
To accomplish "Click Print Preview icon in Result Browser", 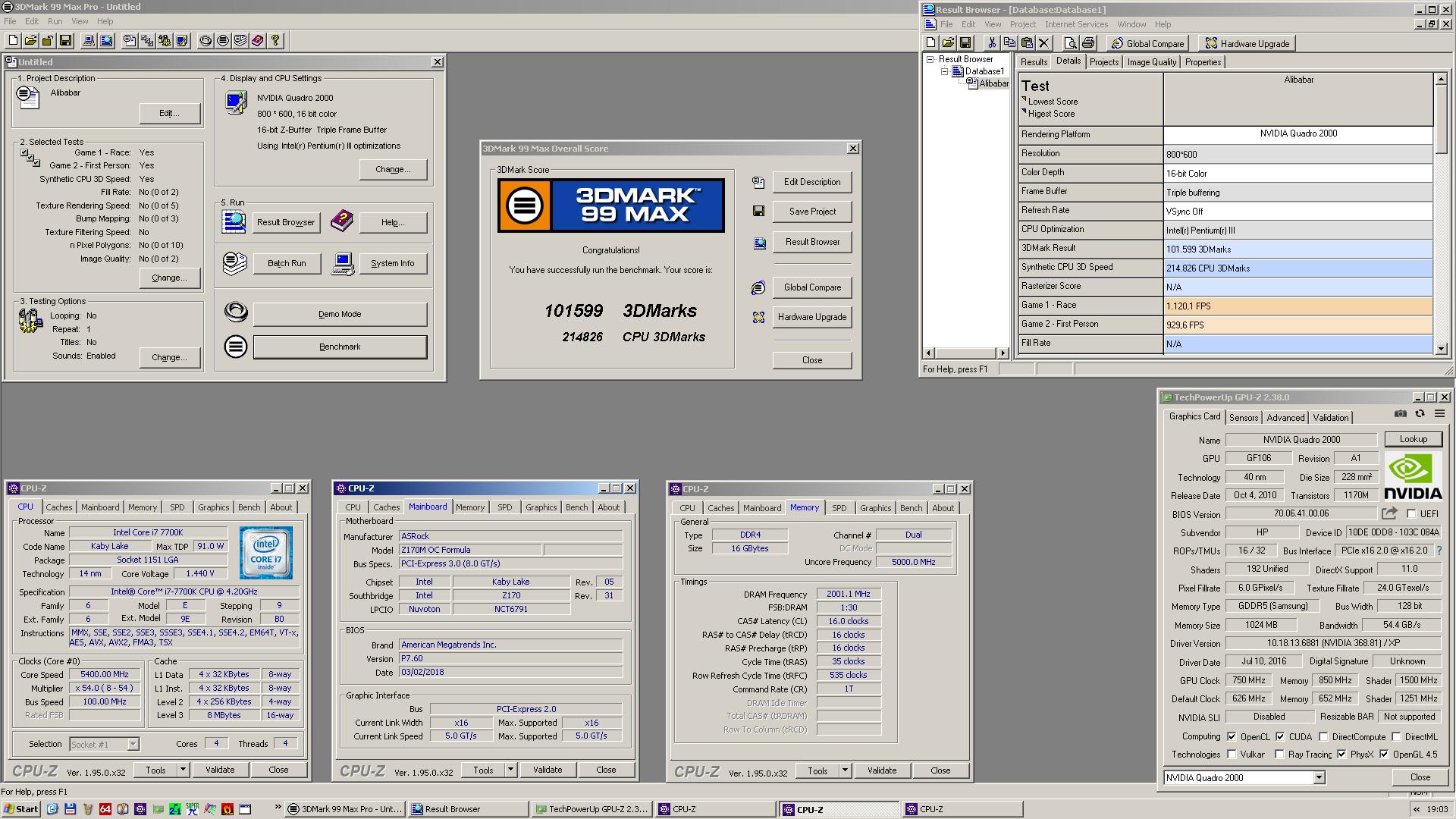I will tap(1071, 43).
